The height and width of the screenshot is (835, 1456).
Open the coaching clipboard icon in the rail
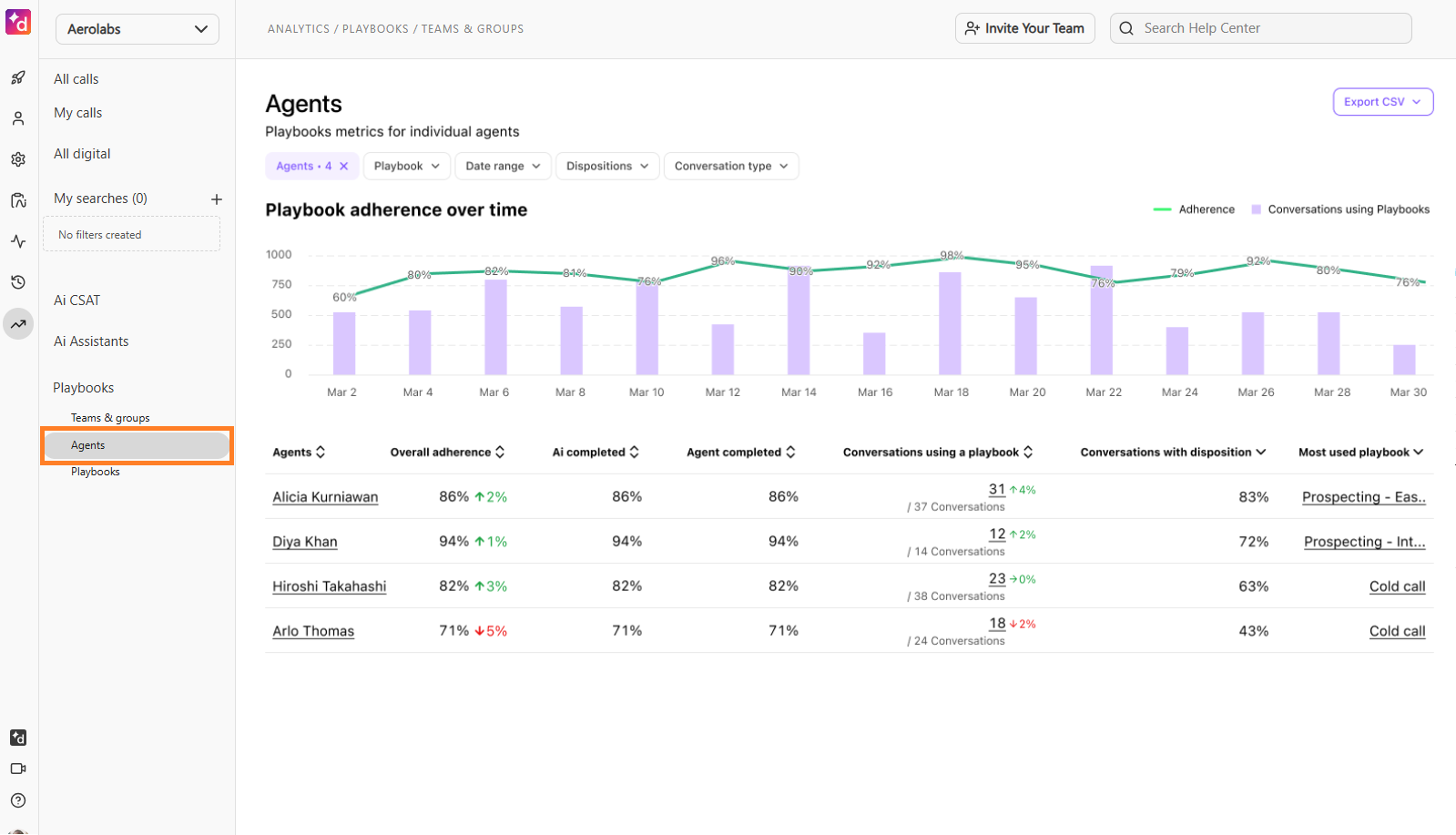(x=18, y=200)
